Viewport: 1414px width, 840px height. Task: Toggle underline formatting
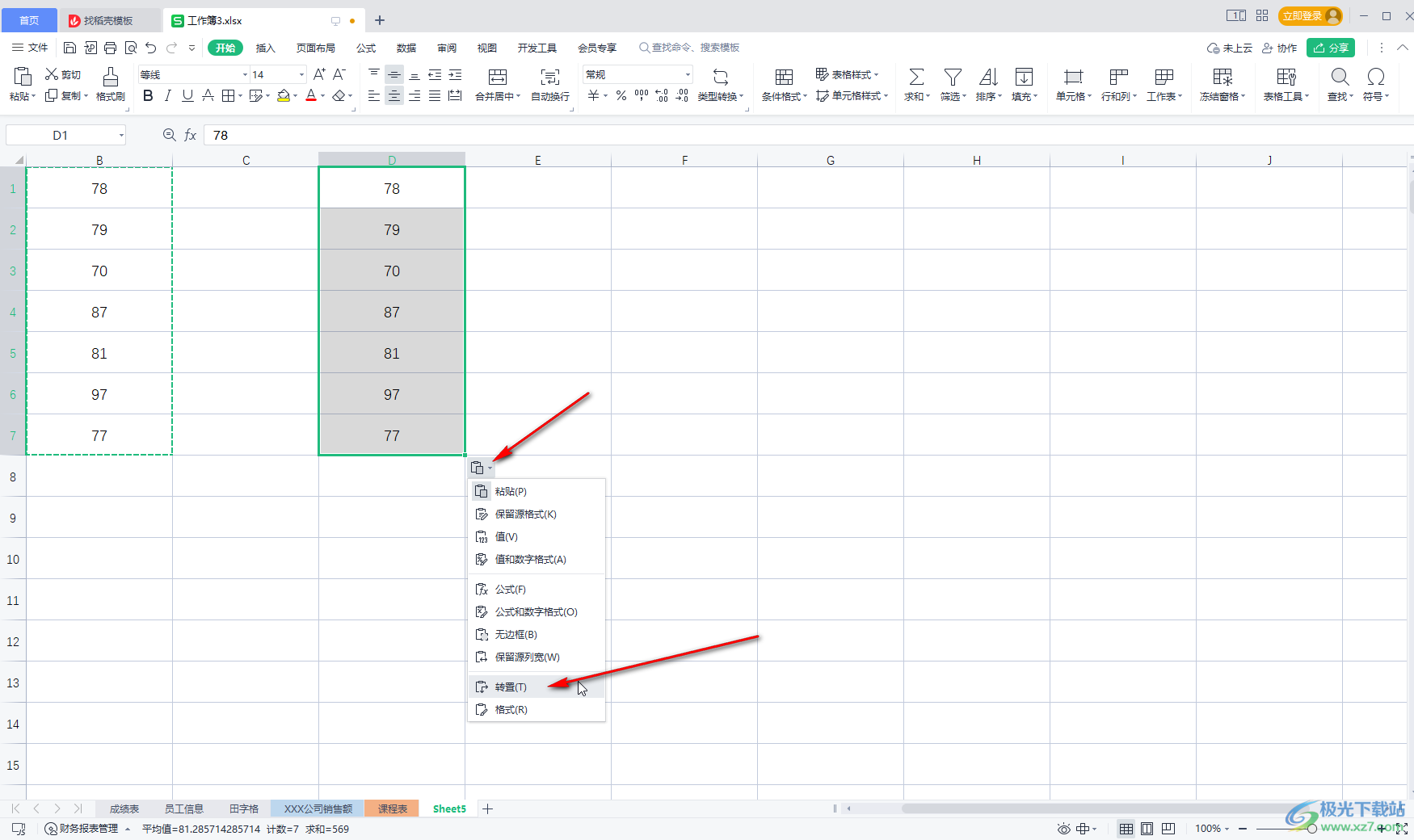point(187,96)
